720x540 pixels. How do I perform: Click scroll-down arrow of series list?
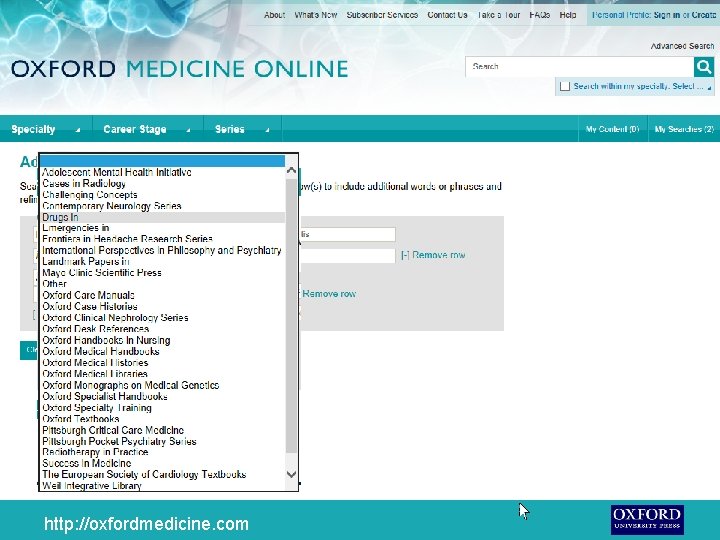[291, 474]
